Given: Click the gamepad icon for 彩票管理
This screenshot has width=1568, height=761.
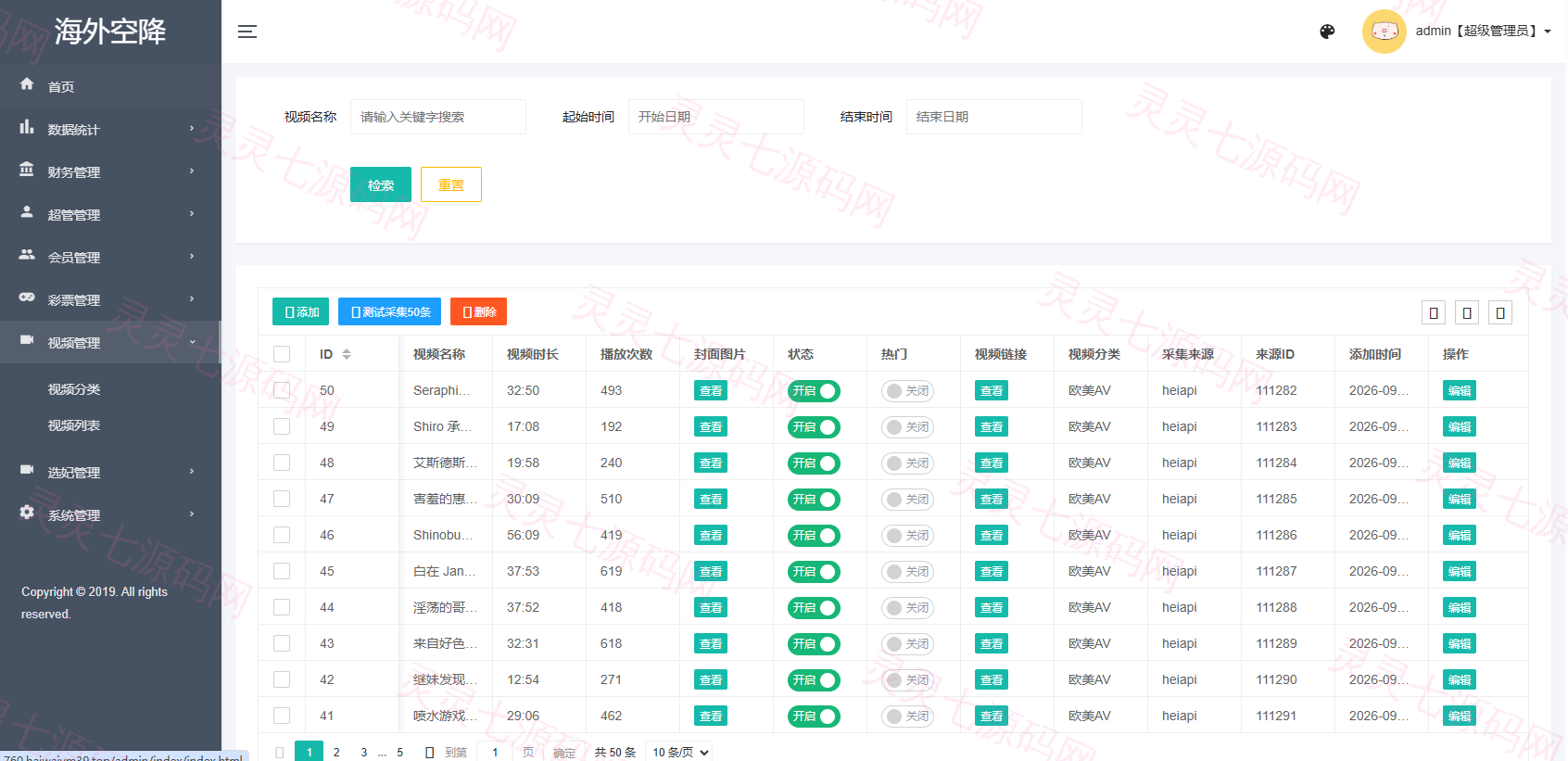Looking at the screenshot, I should coord(27,298).
